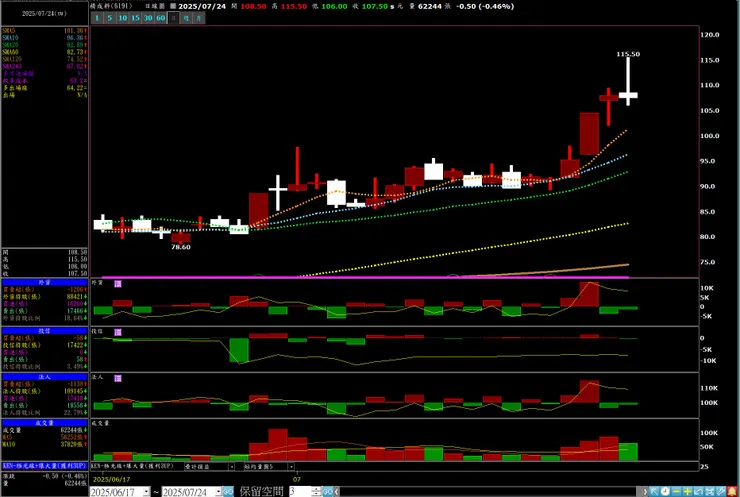Click the change -0.50 (-0.46%) in title bar

click(485, 7)
